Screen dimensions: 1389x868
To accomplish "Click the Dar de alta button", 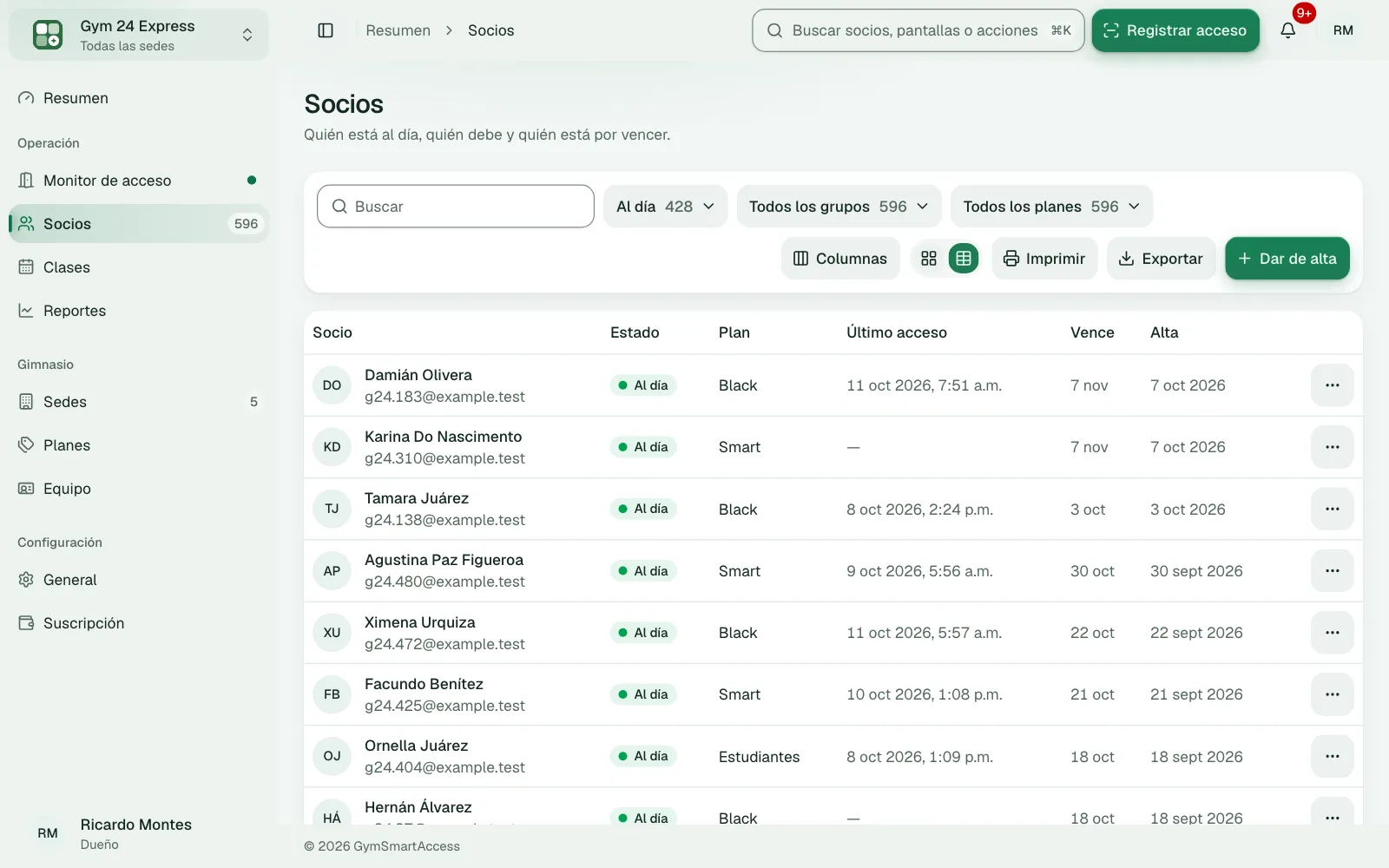I will click(x=1287, y=259).
